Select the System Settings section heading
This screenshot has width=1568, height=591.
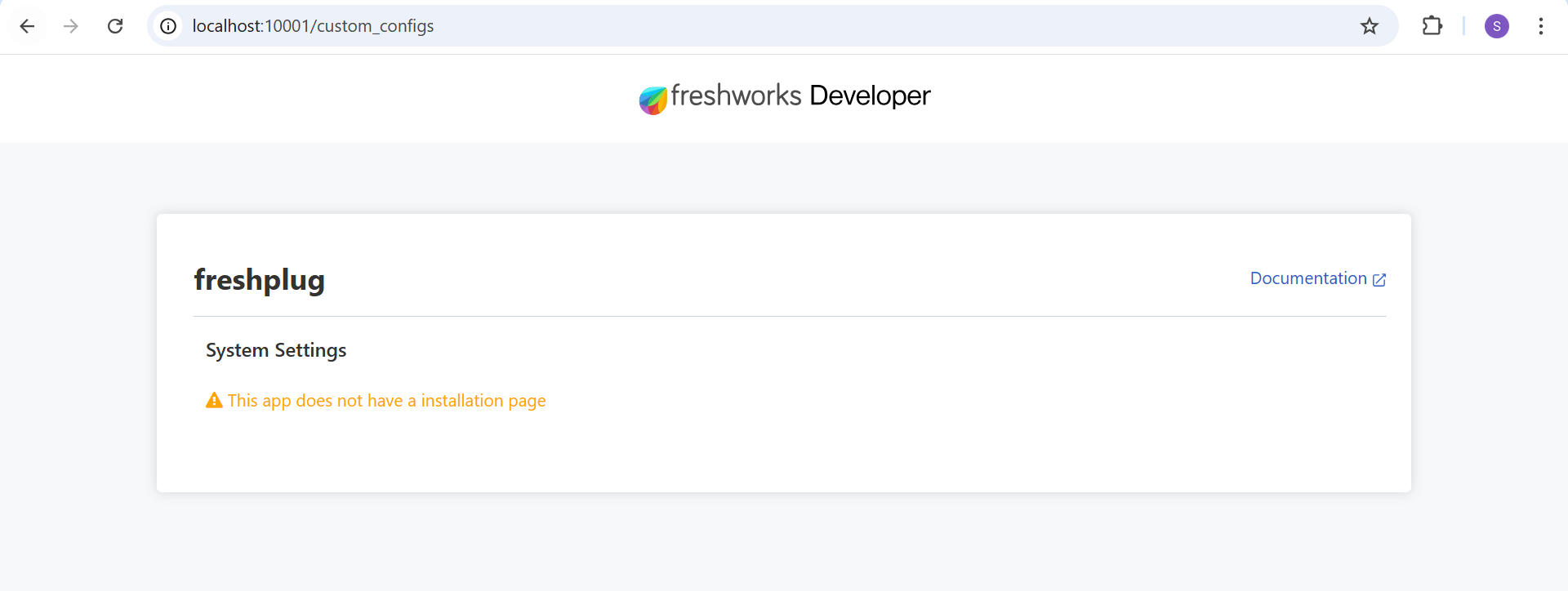[276, 350]
